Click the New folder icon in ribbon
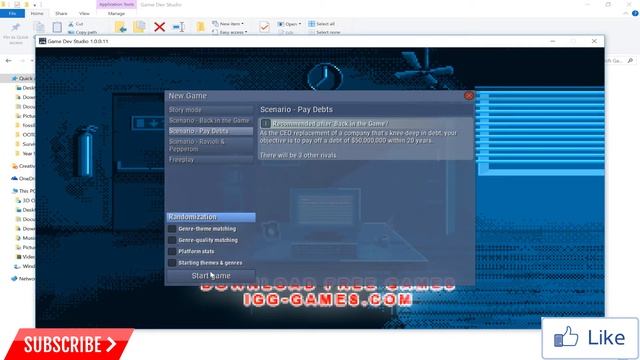The height and width of the screenshot is (360, 640). (x=200, y=27)
